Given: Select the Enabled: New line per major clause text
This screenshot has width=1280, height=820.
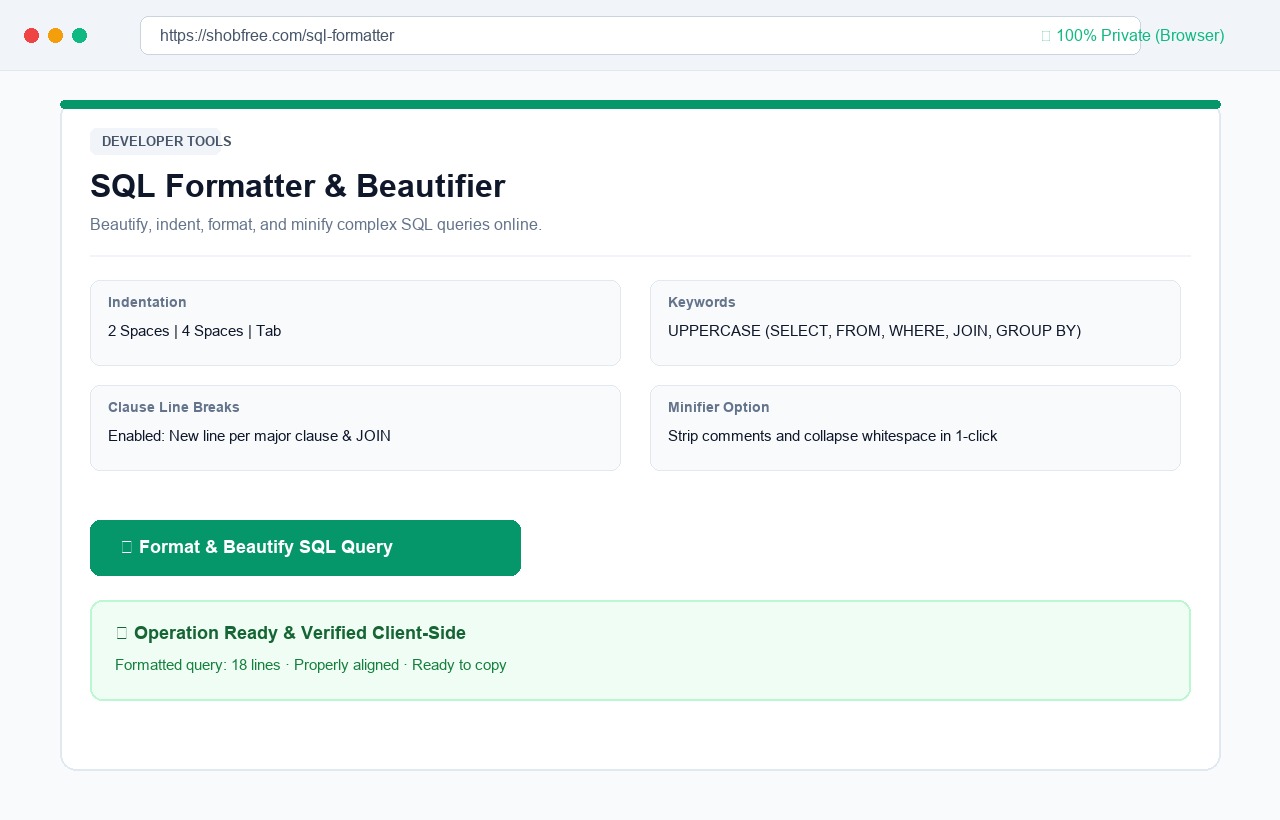Looking at the screenshot, I should click(x=249, y=436).
